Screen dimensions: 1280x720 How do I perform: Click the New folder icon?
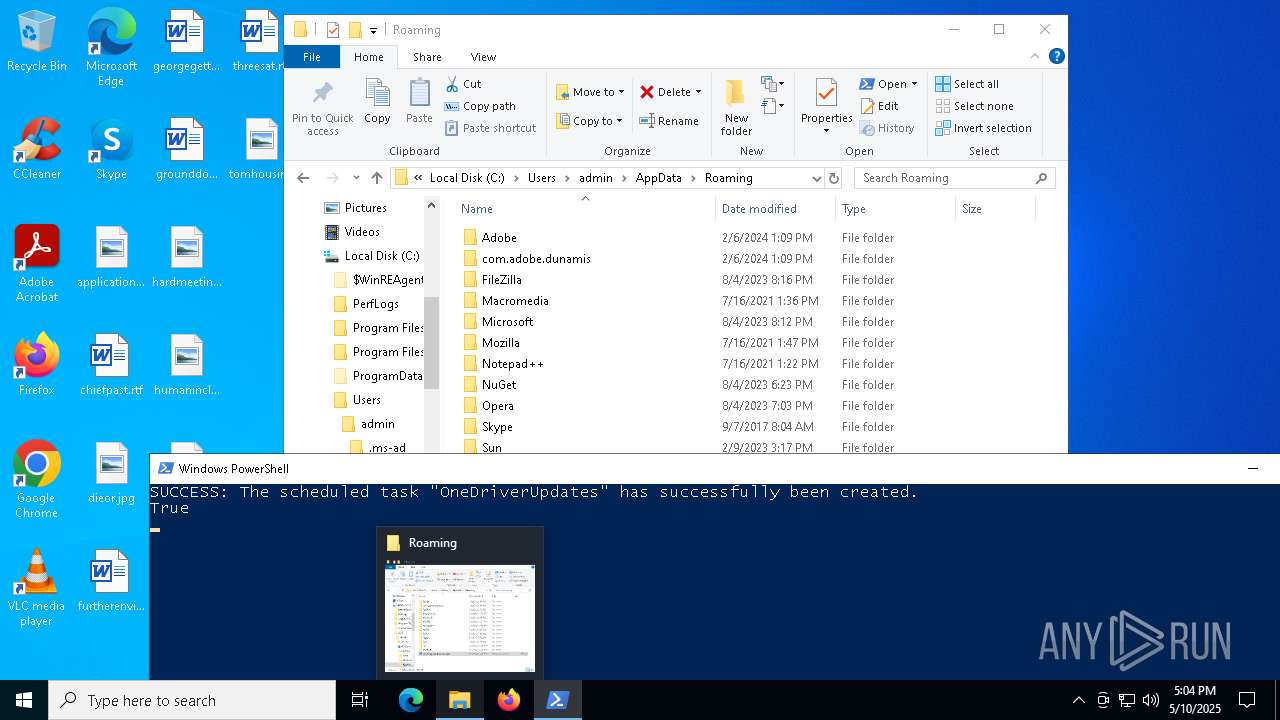(736, 107)
